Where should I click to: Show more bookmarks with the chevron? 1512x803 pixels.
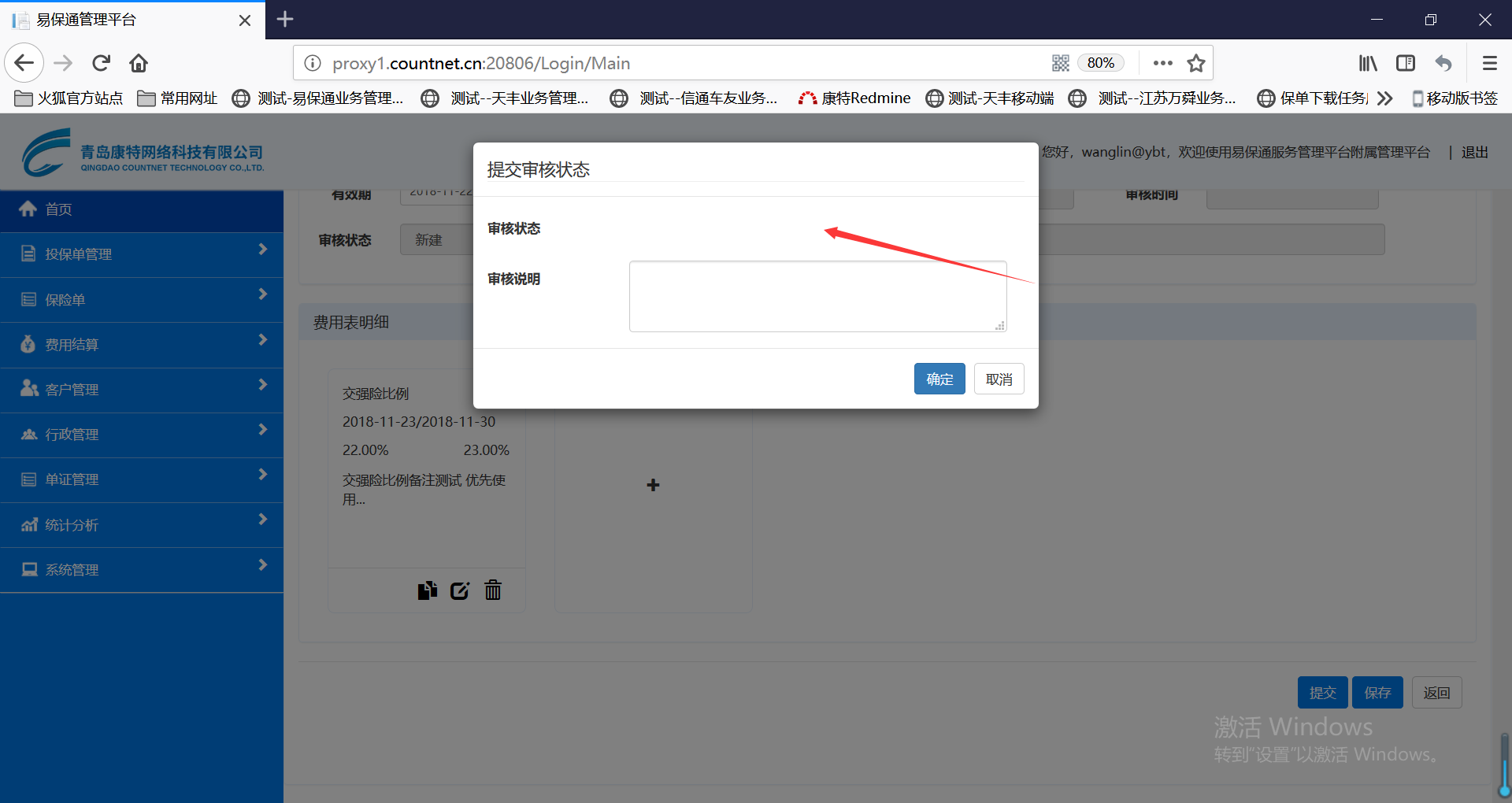point(1385,98)
